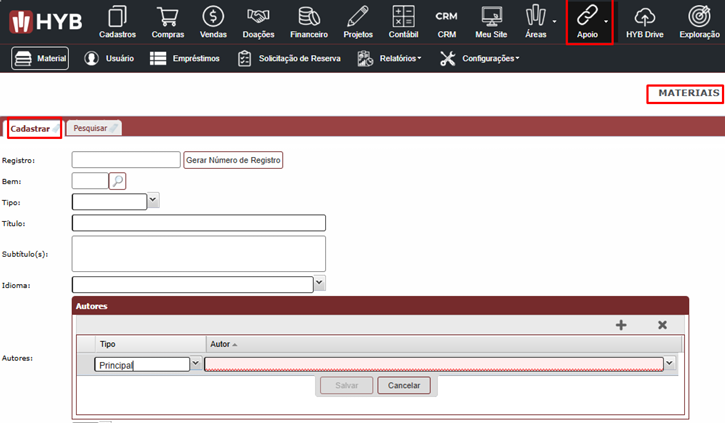Add an author with the plus icon
725x445 pixels.
coord(621,325)
